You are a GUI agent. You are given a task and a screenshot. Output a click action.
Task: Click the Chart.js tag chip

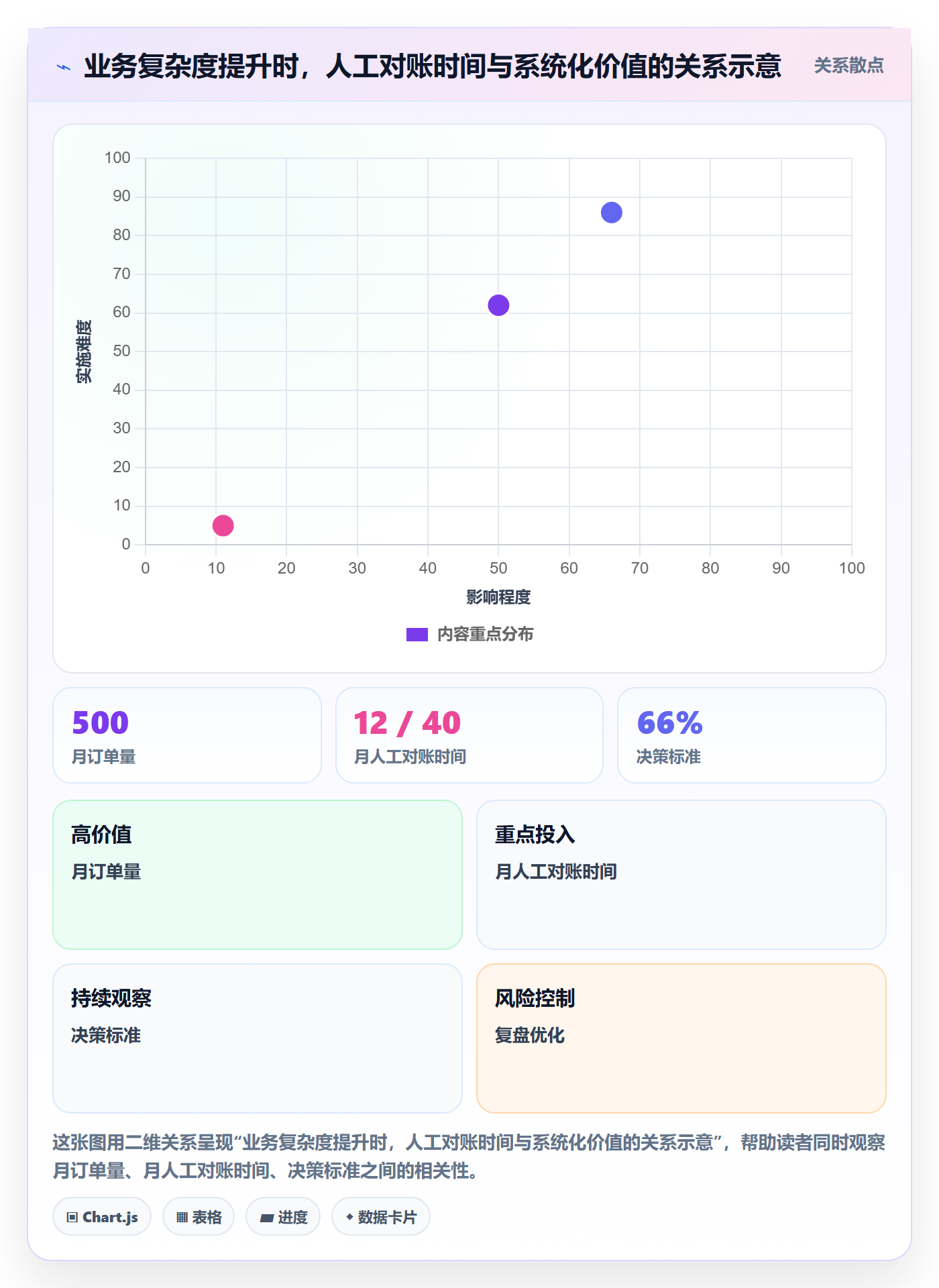pos(102,1217)
